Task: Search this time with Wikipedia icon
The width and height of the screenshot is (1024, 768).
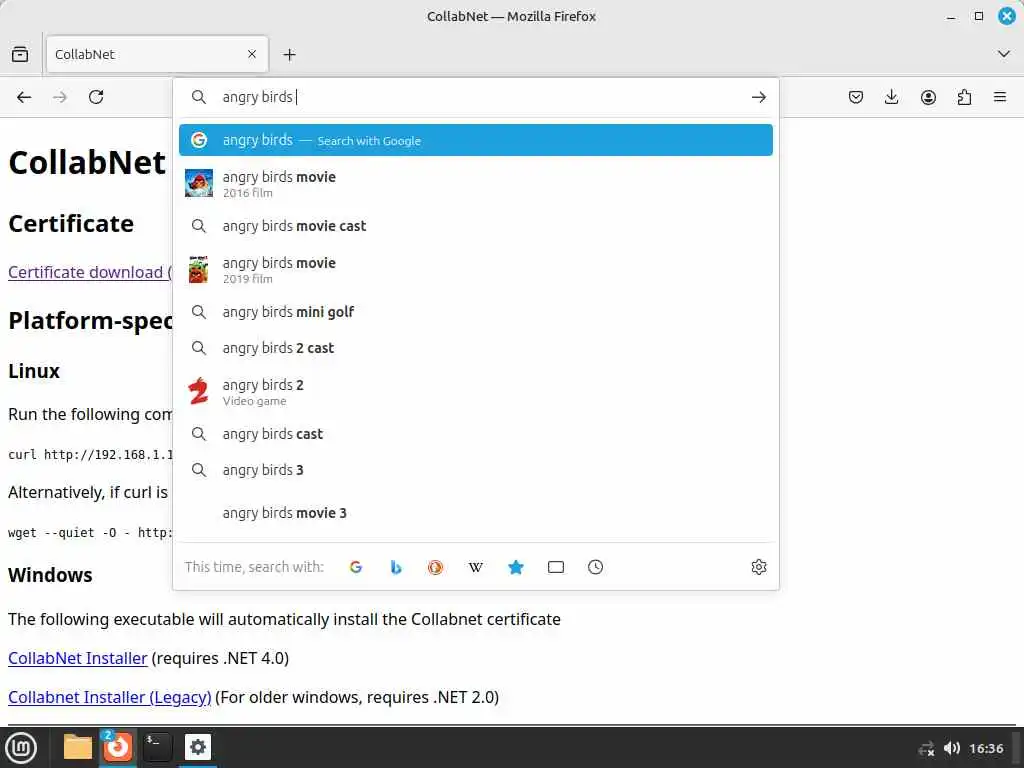Action: [x=475, y=567]
